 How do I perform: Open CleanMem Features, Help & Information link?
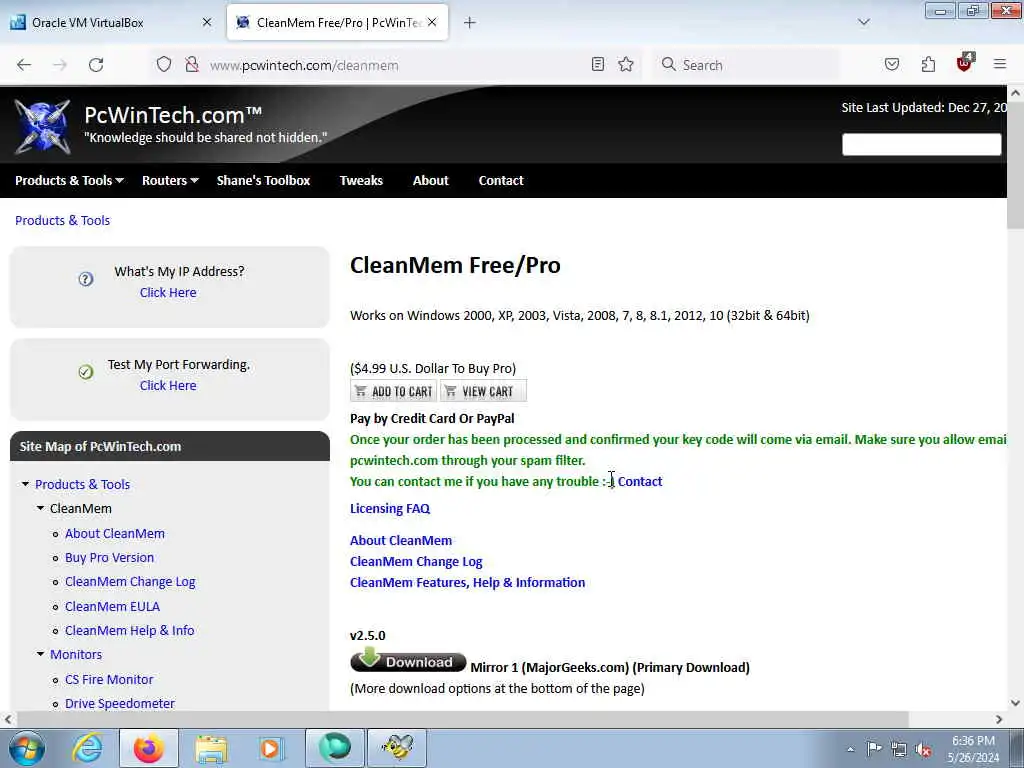click(x=468, y=583)
